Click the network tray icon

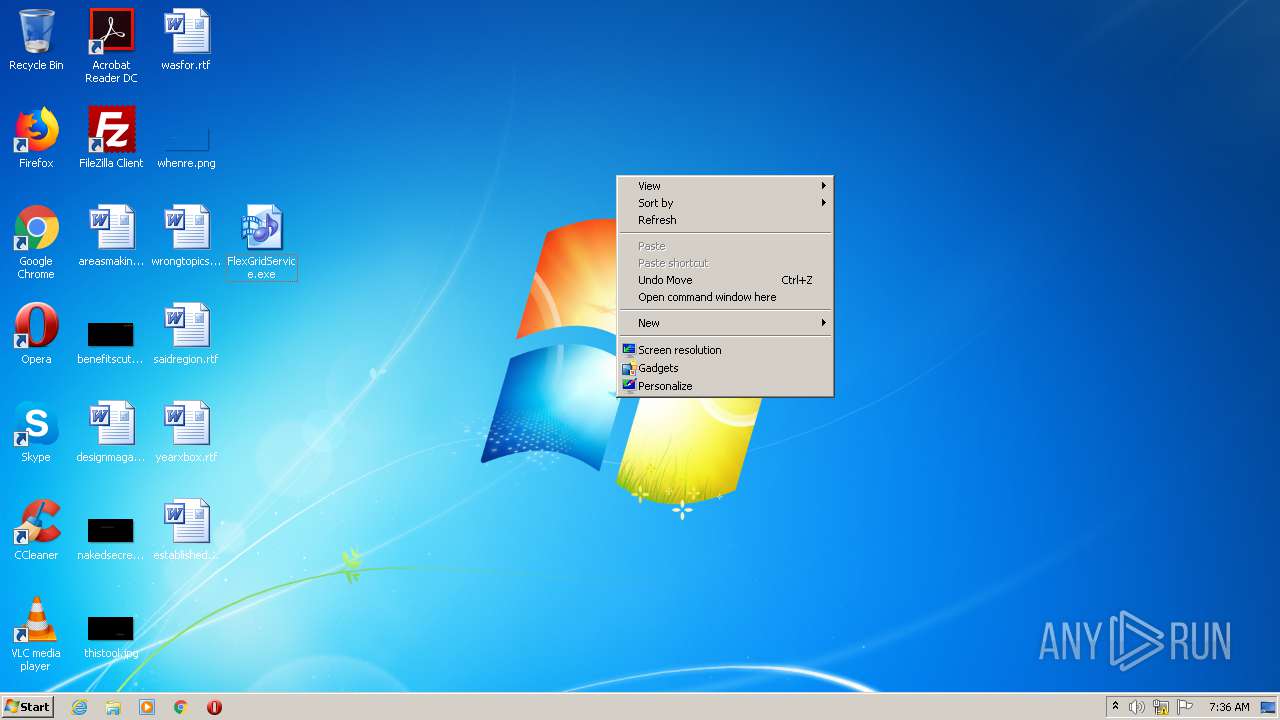(x=1161, y=707)
